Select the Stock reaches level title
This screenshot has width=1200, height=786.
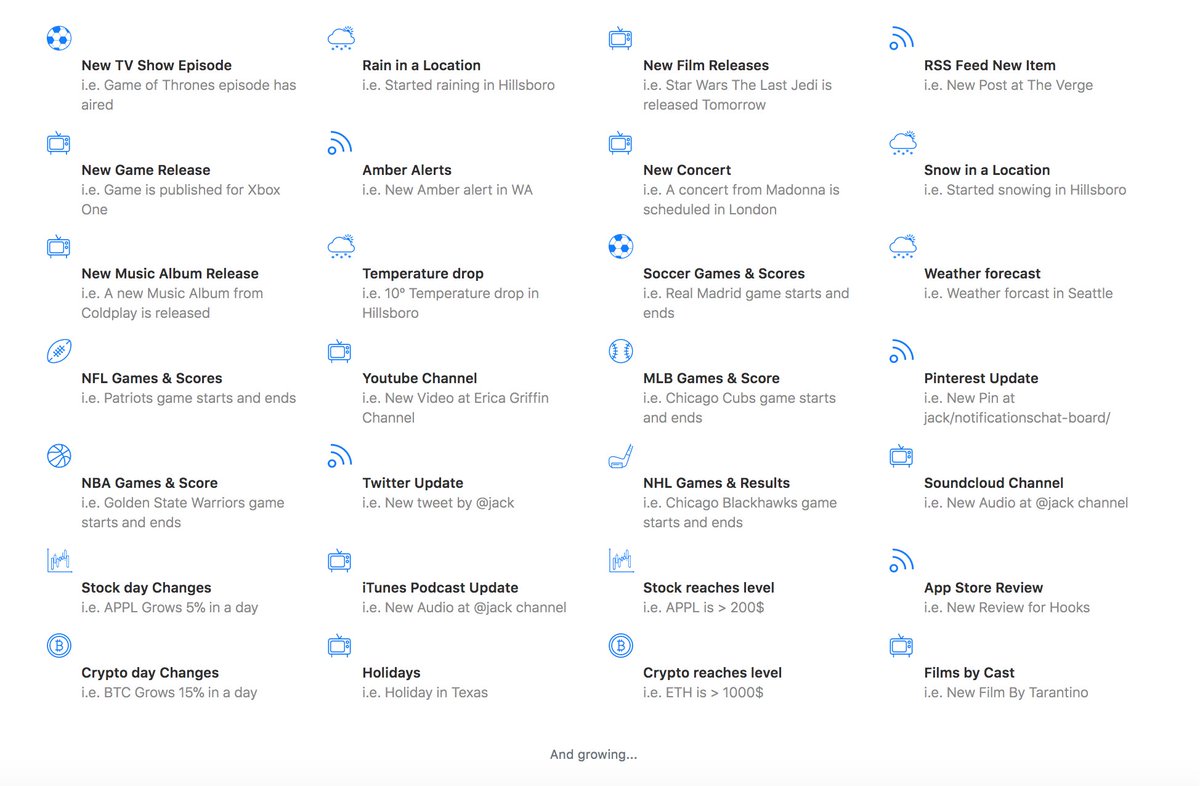tap(709, 588)
